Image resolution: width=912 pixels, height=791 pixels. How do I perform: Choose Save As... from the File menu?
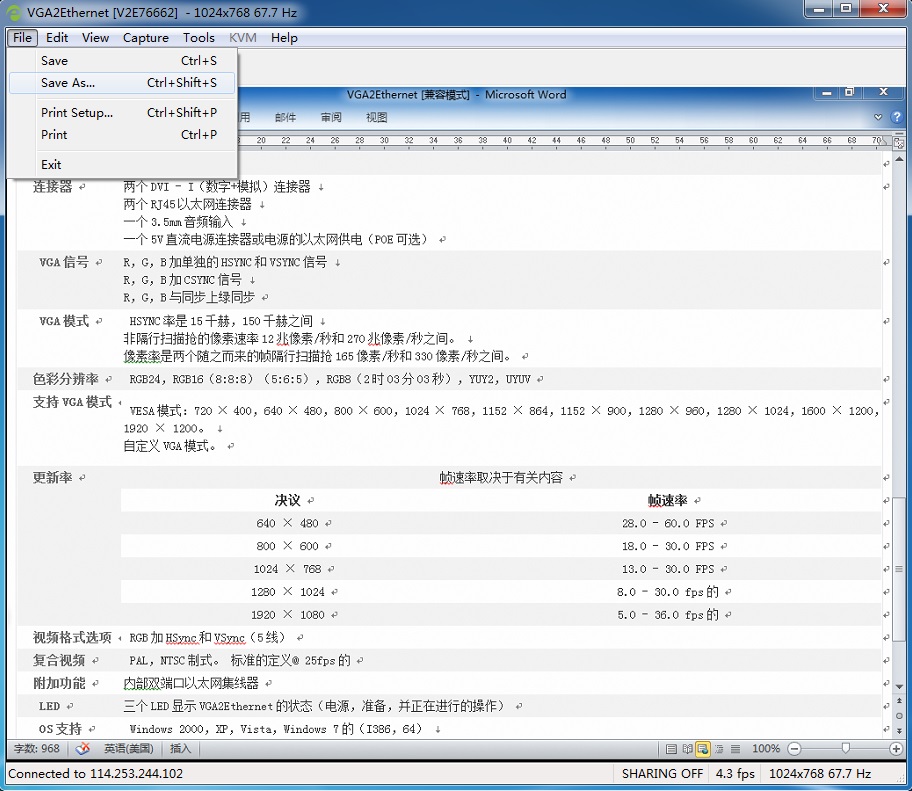(x=68, y=83)
